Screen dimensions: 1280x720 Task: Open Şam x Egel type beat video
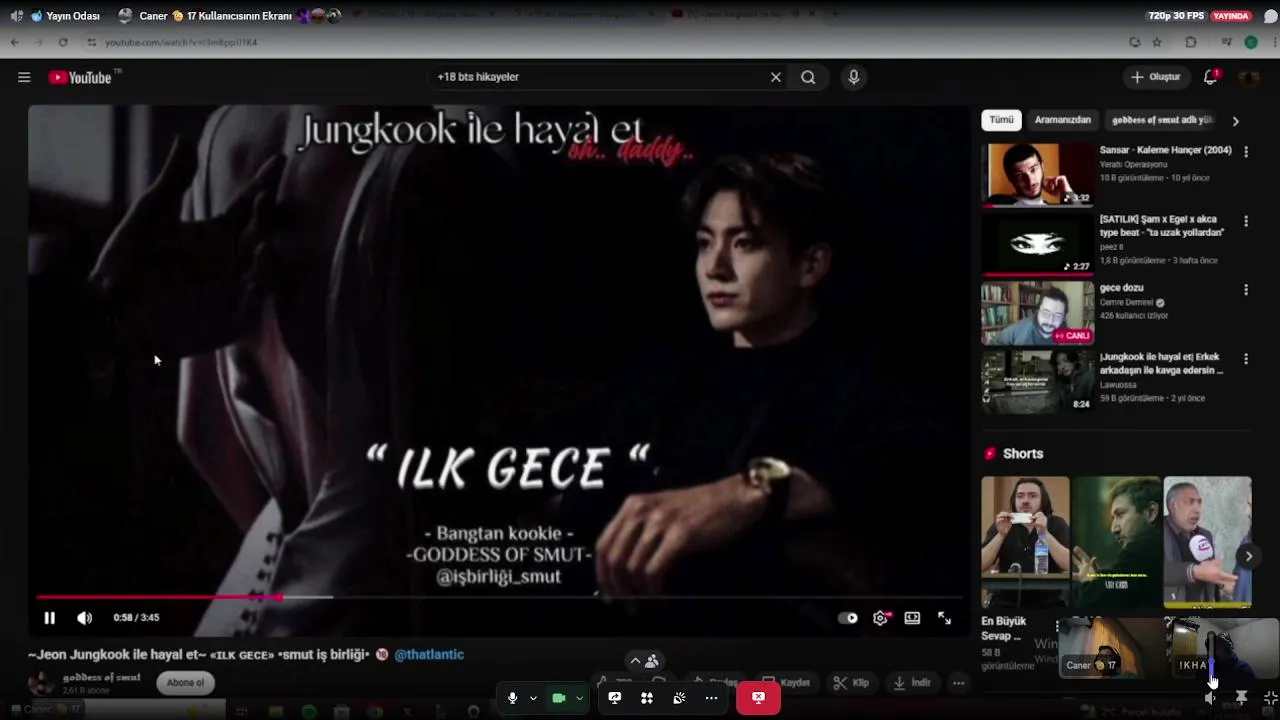1038,243
